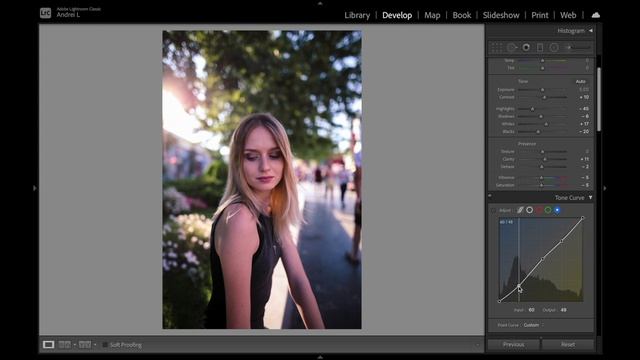Click the Highlights value -45
The height and width of the screenshot is (360, 640).
coord(584,109)
